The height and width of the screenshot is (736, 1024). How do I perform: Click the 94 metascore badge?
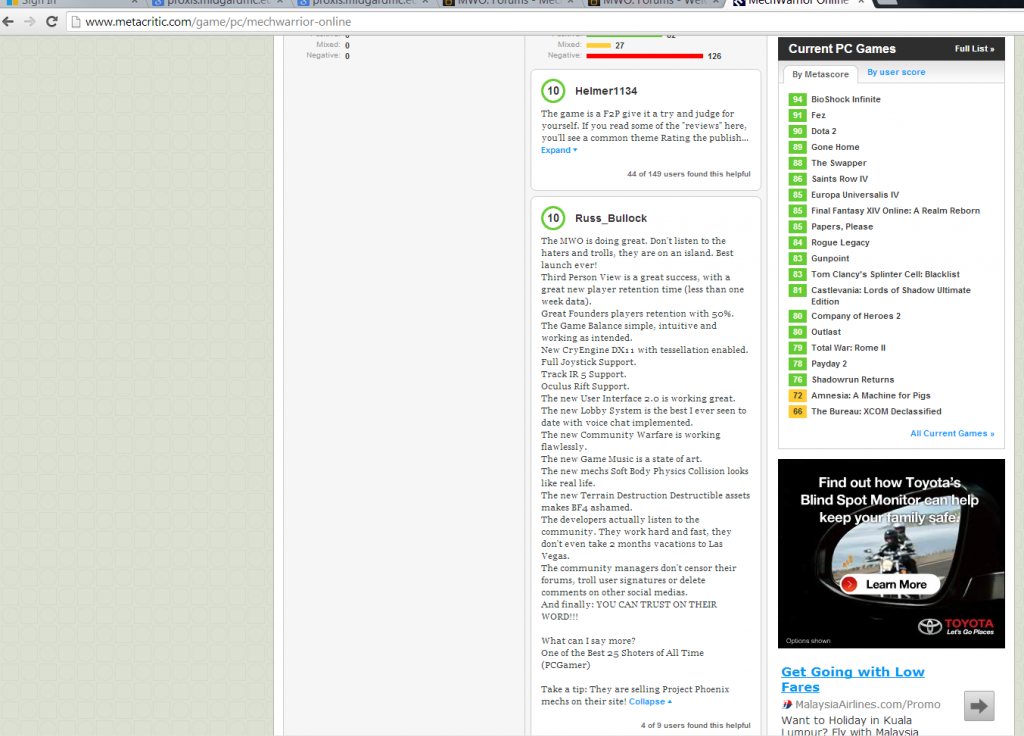797,99
